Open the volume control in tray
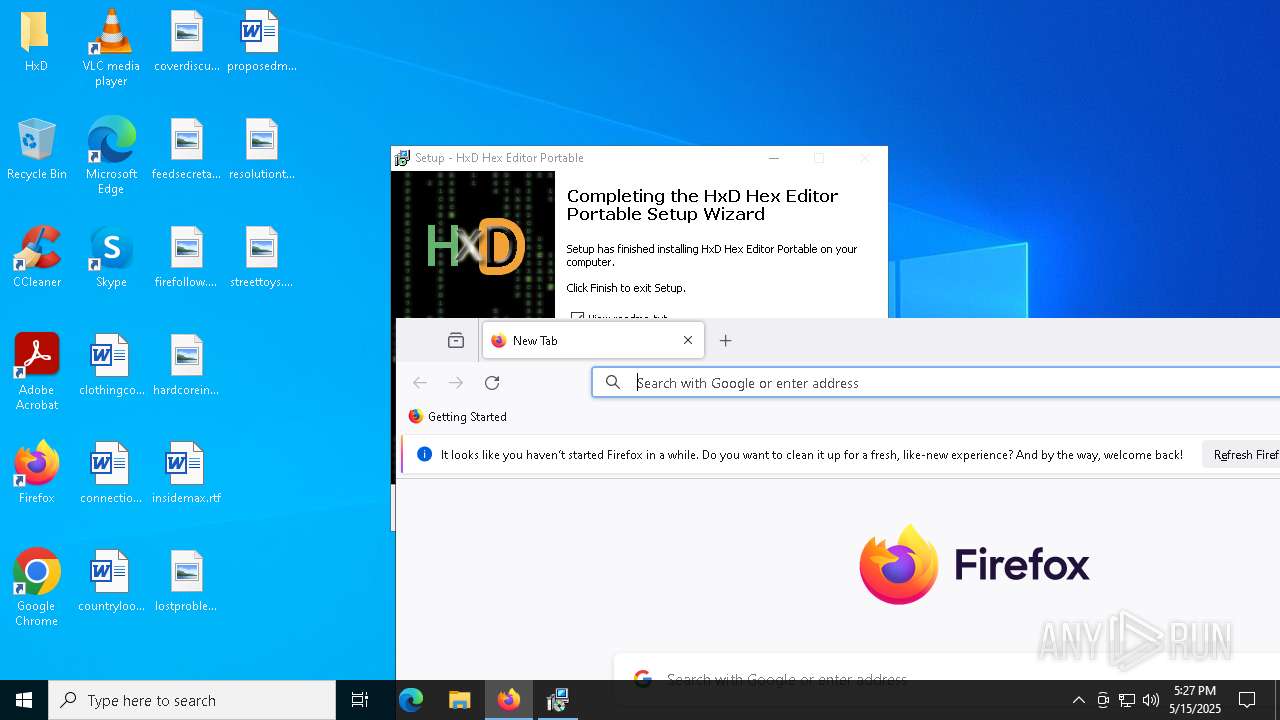Screen dimensions: 1280x720 coord(1151,700)
